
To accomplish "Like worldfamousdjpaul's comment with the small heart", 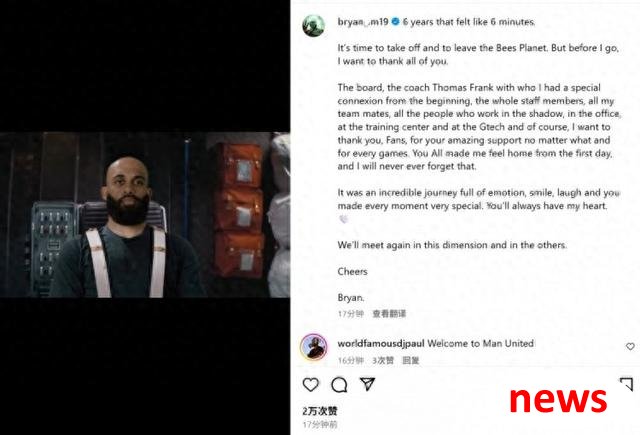I will (x=630, y=346).
